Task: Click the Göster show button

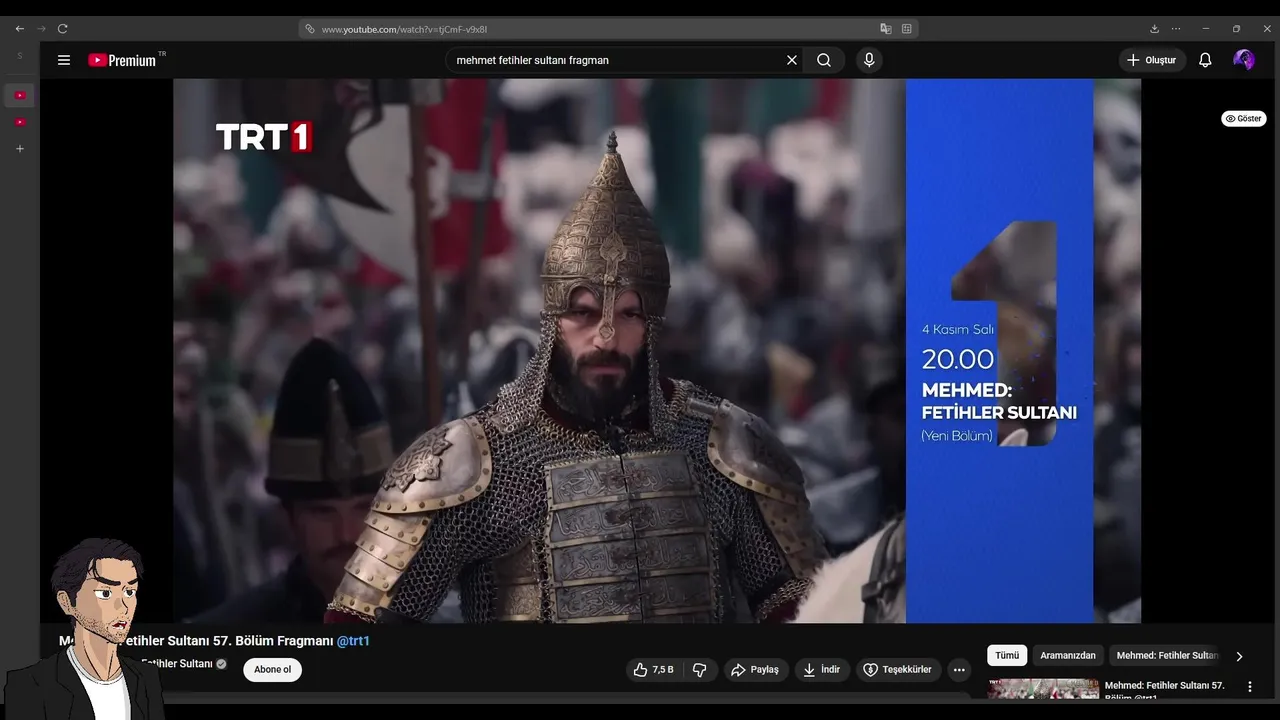Action: coord(1244,118)
